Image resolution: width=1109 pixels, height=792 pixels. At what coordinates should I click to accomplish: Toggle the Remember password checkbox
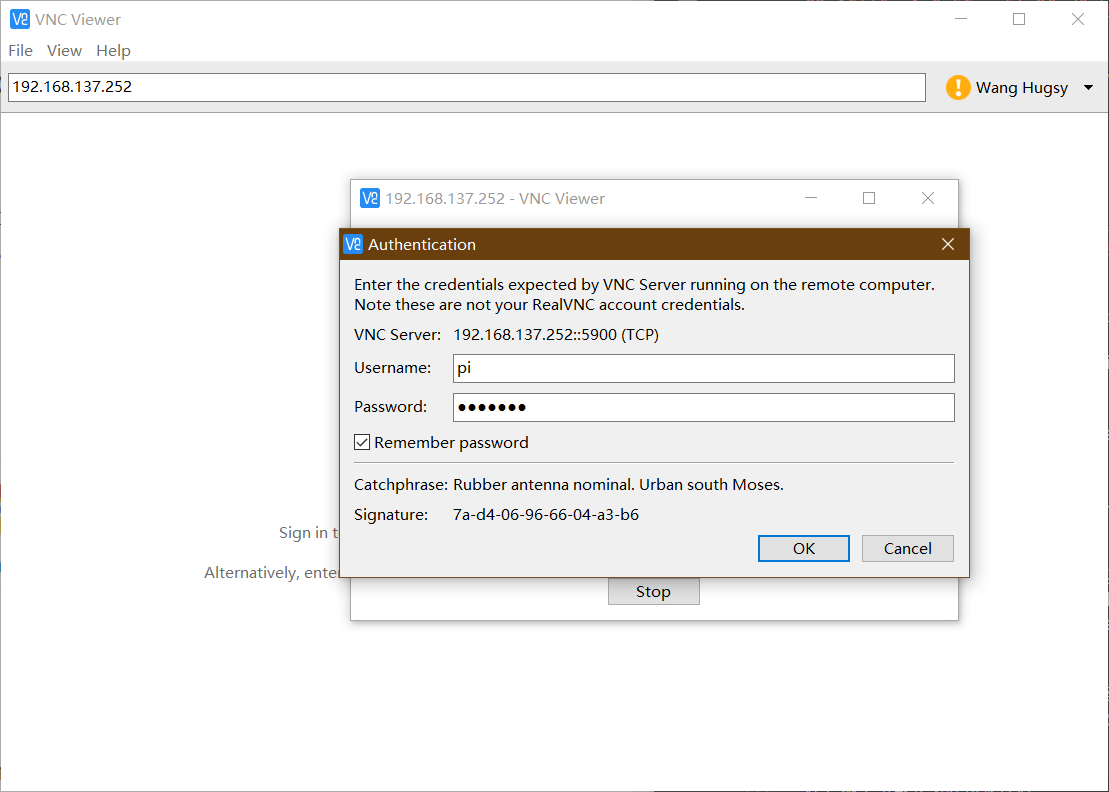pos(362,443)
